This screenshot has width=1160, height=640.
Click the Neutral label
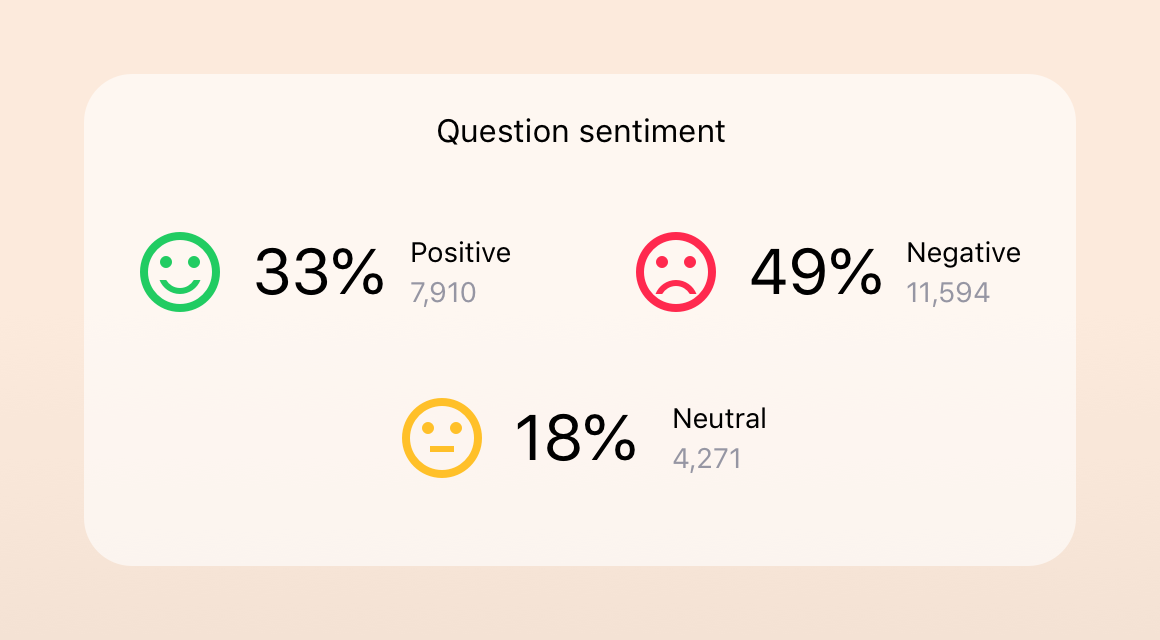[x=719, y=419]
